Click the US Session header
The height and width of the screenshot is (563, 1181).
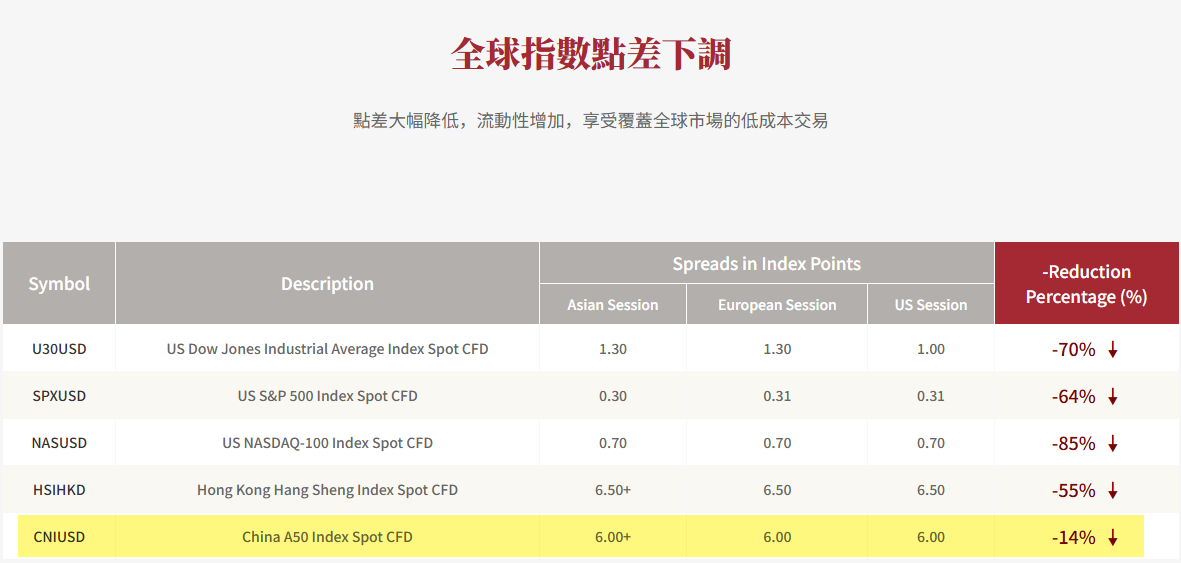point(930,304)
